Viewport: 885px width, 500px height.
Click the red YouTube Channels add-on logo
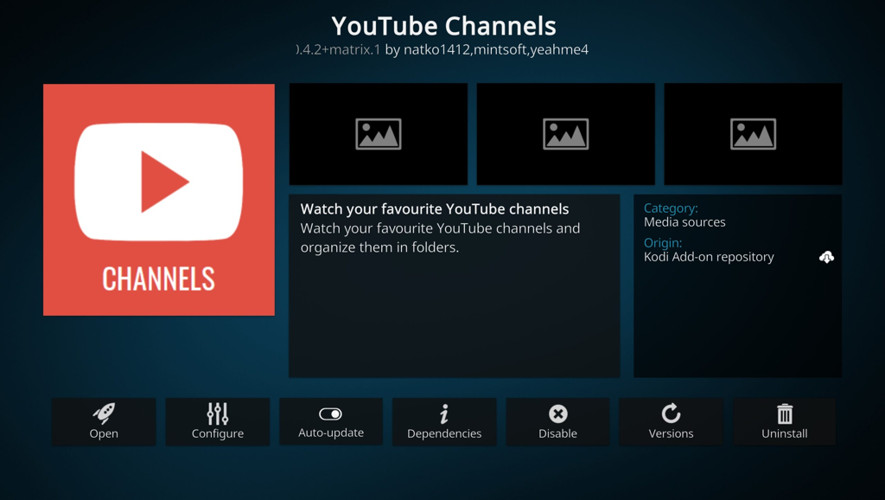(x=159, y=200)
